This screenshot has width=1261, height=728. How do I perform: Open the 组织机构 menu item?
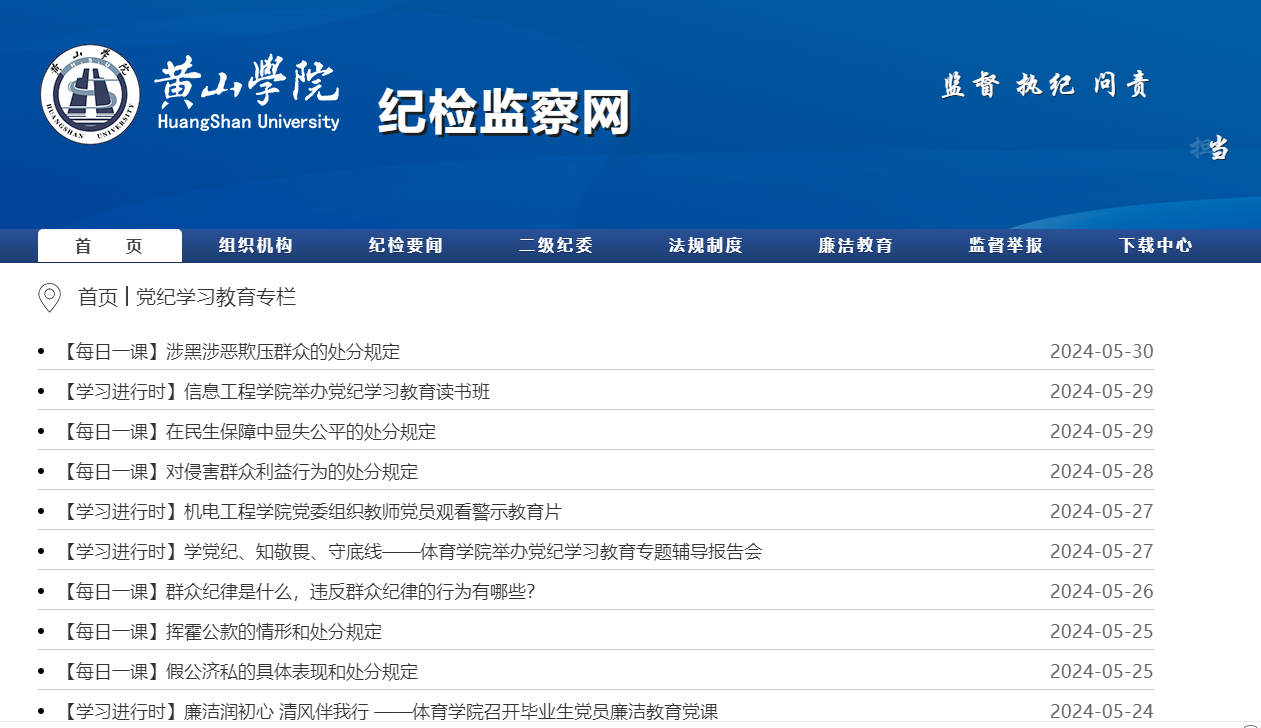click(256, 246)
